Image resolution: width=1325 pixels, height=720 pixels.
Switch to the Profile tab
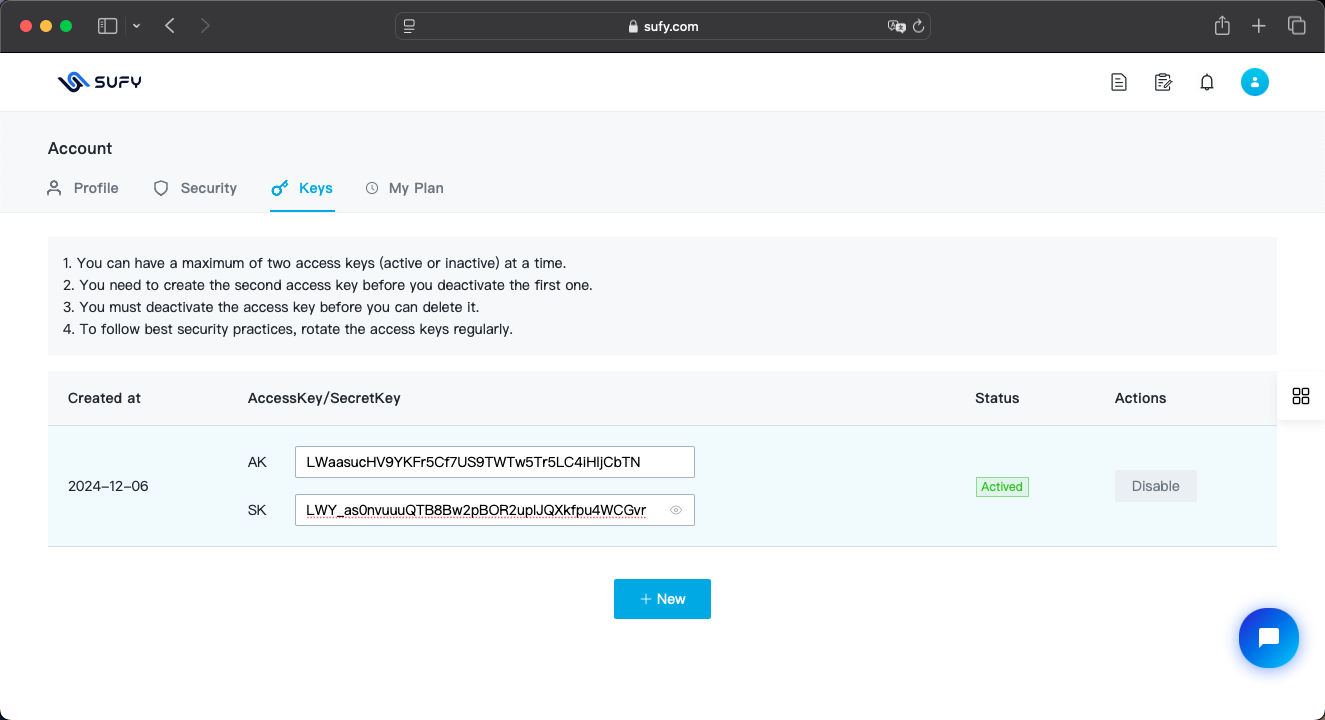pos(83,188)
